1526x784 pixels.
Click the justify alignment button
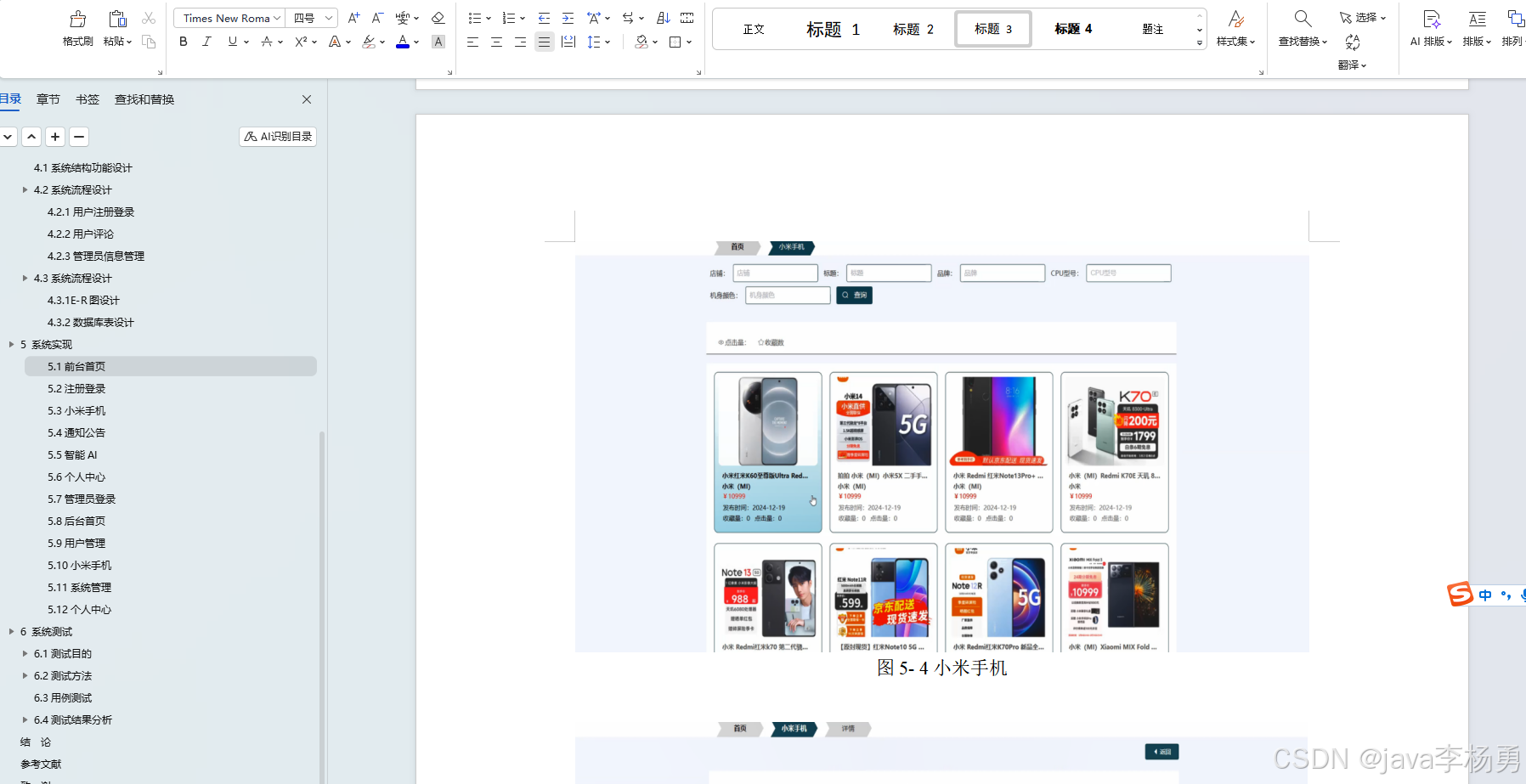545,42
